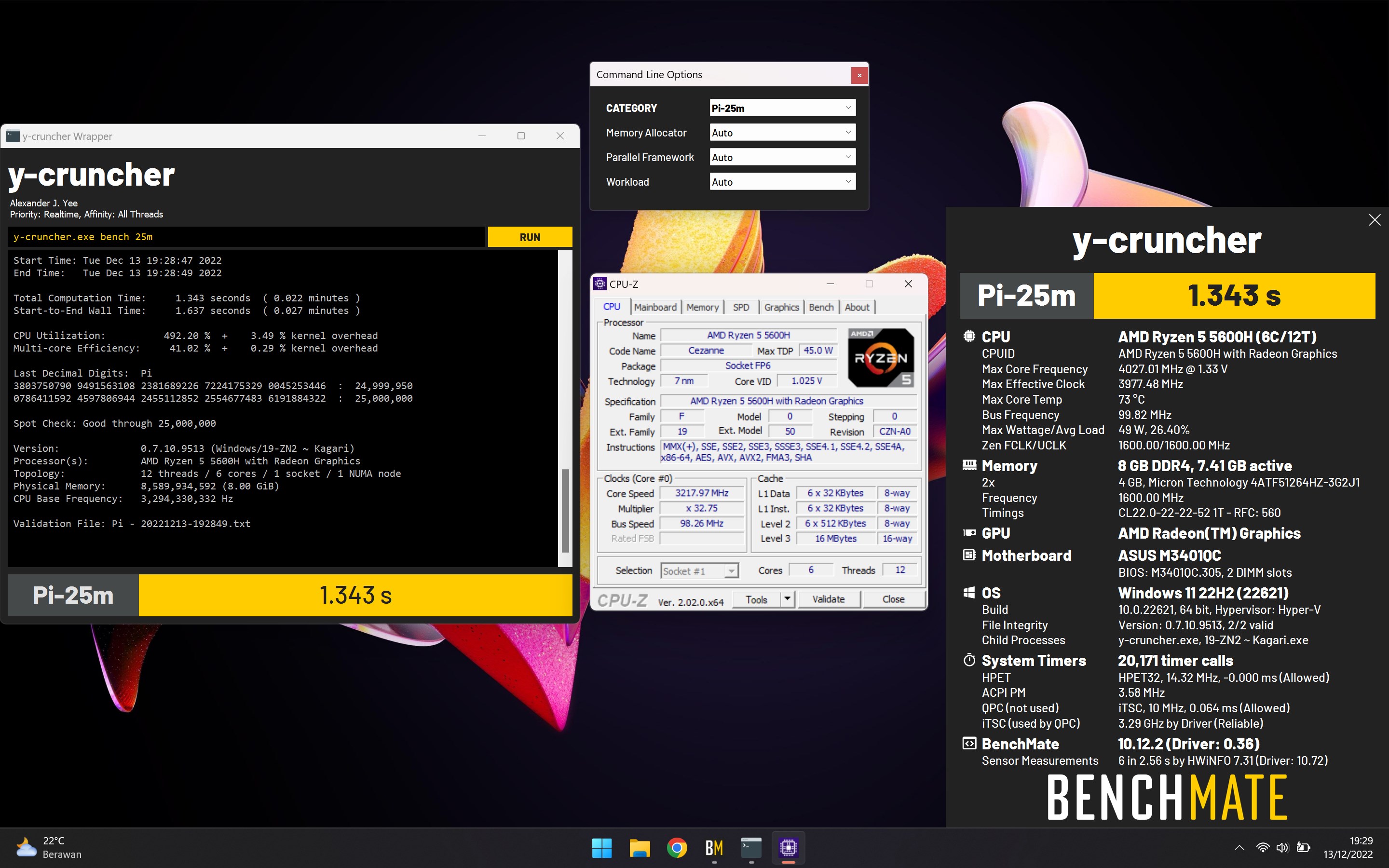Maximize the y-cruncher Wrapper window
This screenshot has width=1389, height=868.
tap(521, 136)
